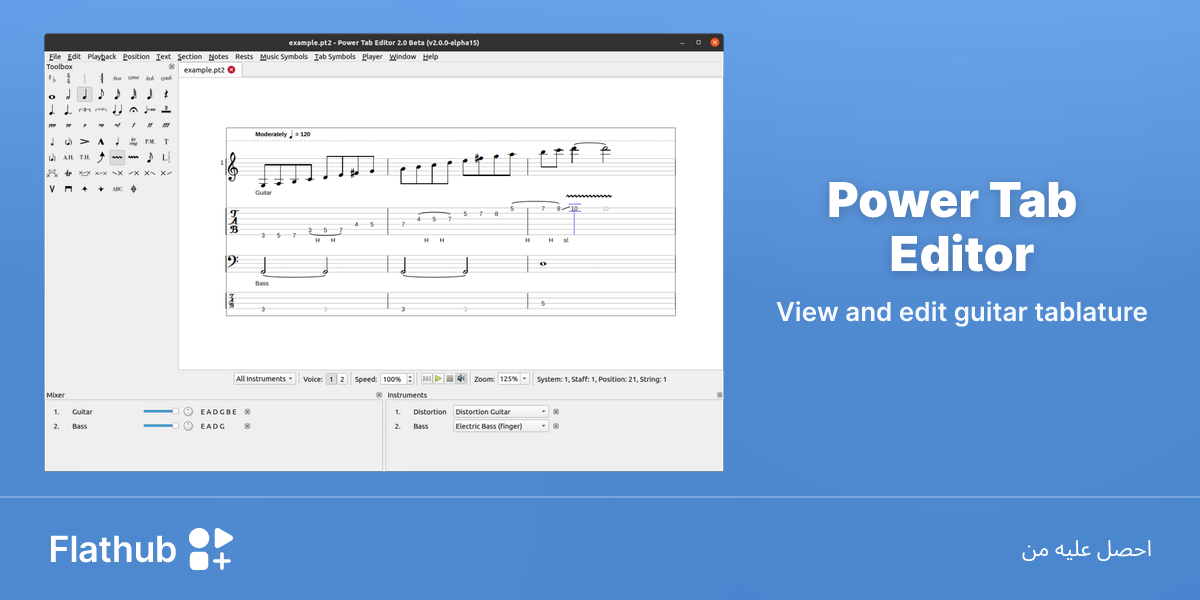Remove the Electric Bass instrument row

(556, 426)
